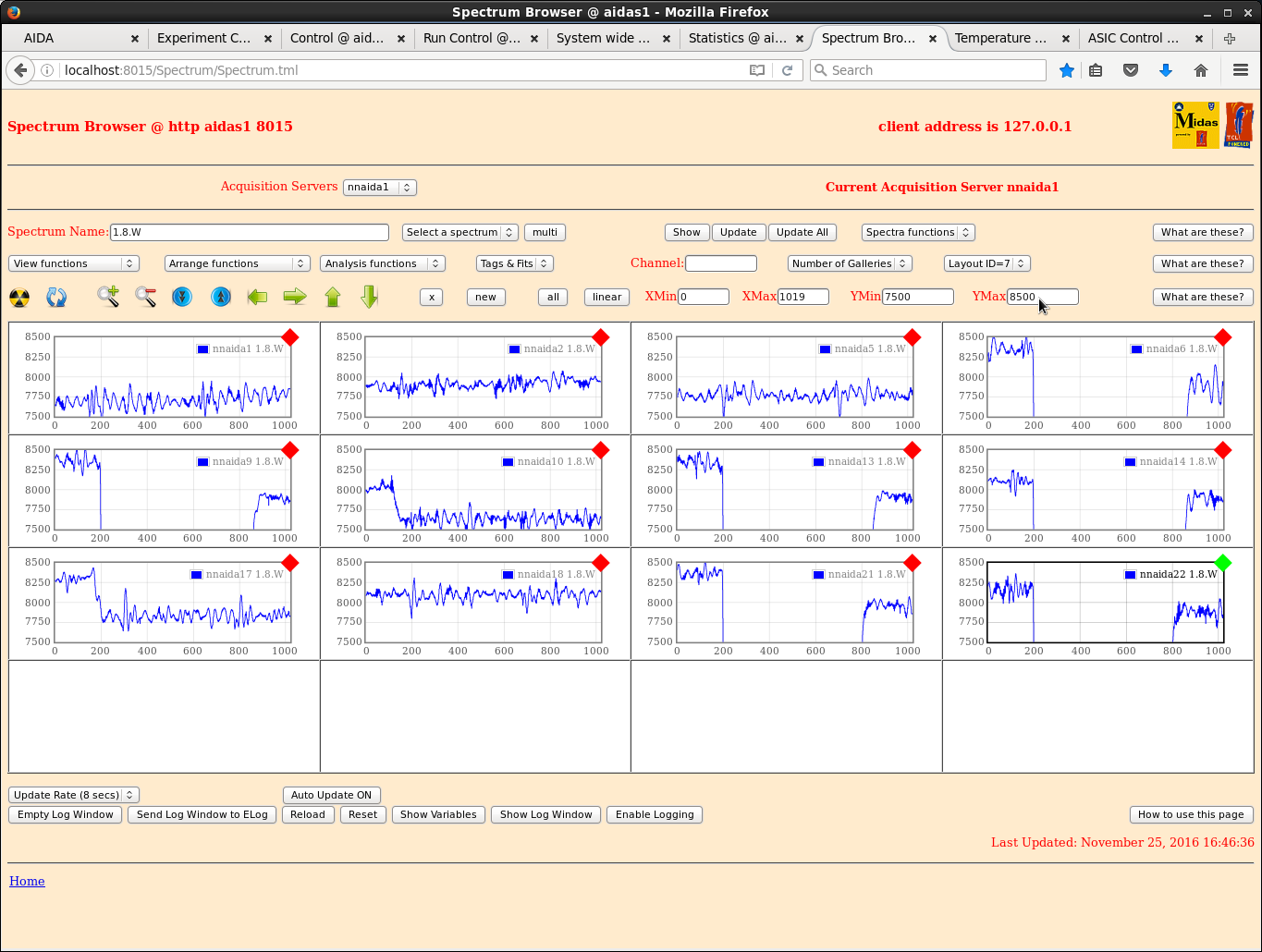Open the Number of Galleries dropdown

[x=850, y=263]
